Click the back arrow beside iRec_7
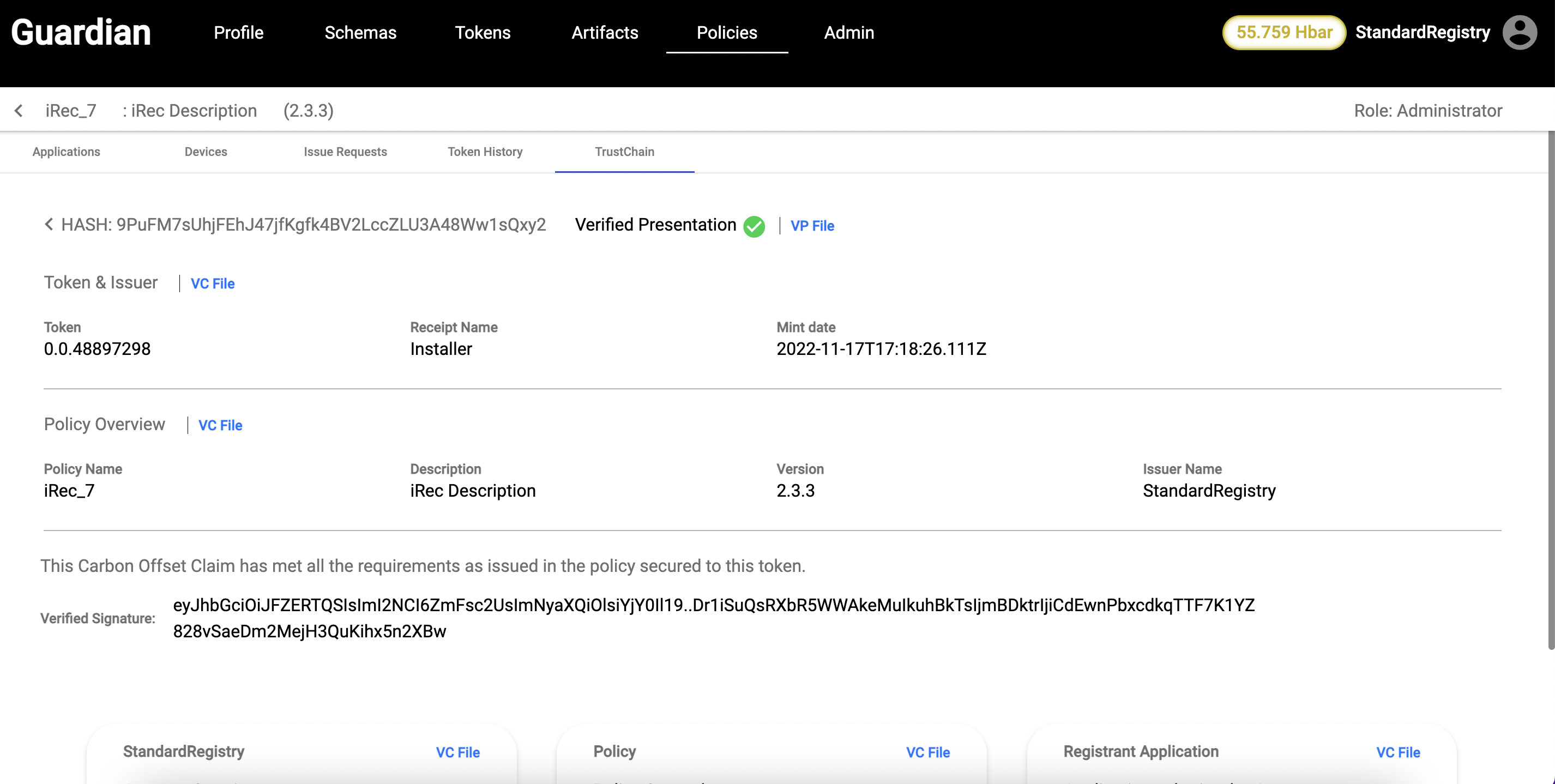The image size is (1555, 784). [x=19, y=111]
